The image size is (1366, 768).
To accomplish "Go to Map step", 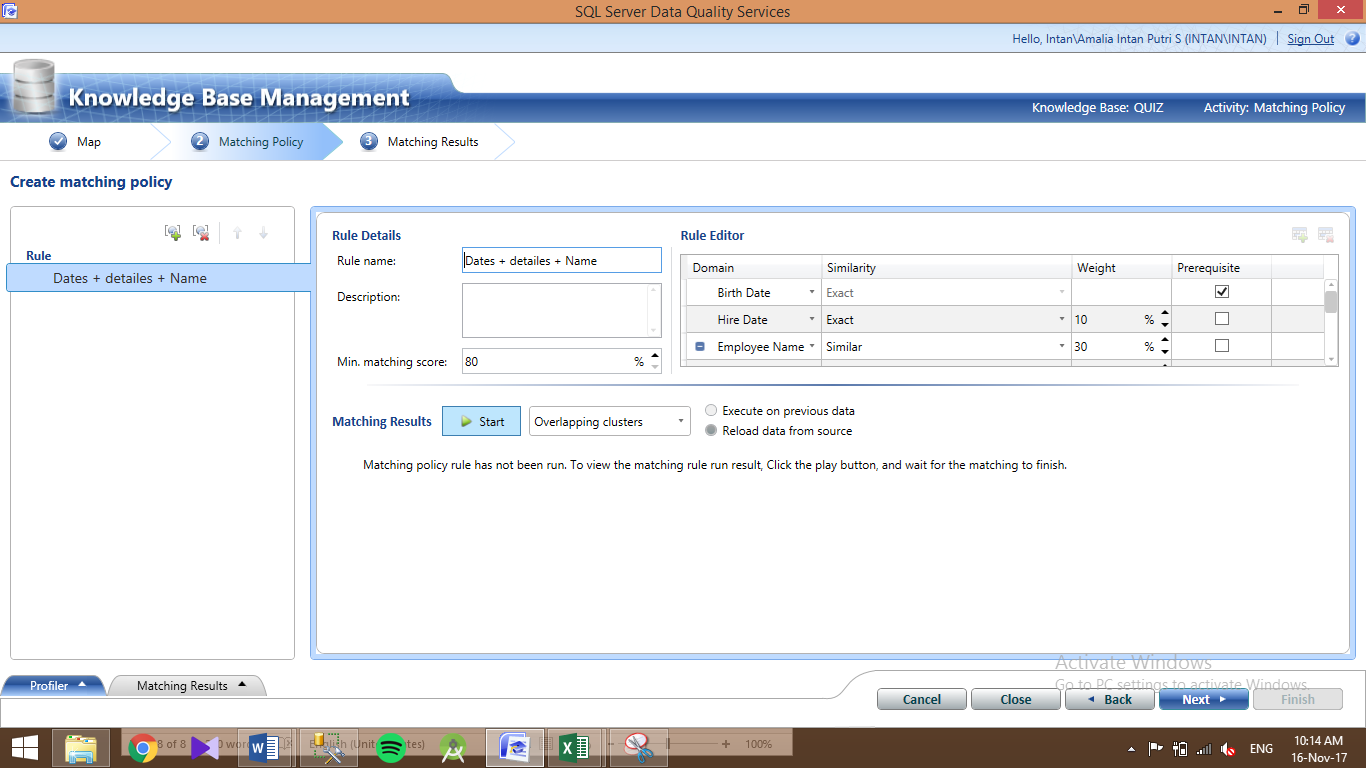I will point(75,142).
